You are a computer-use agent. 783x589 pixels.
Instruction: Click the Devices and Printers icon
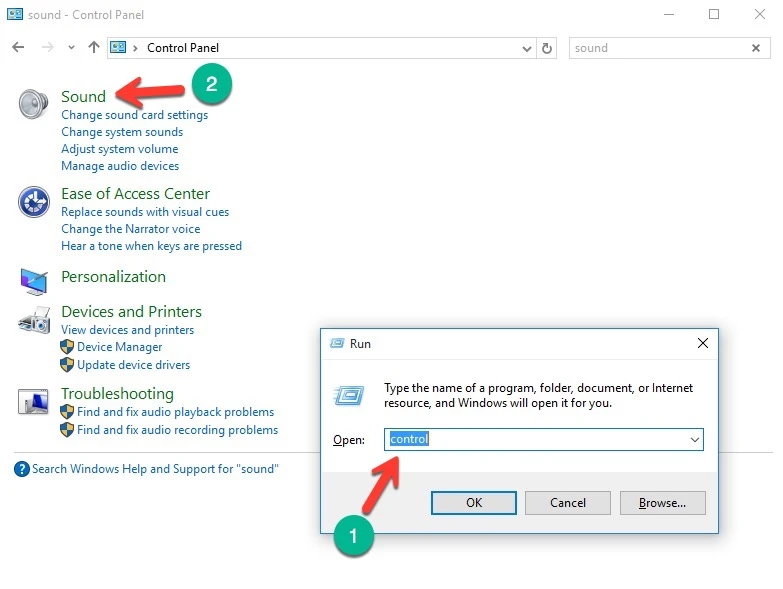point(33,320)
